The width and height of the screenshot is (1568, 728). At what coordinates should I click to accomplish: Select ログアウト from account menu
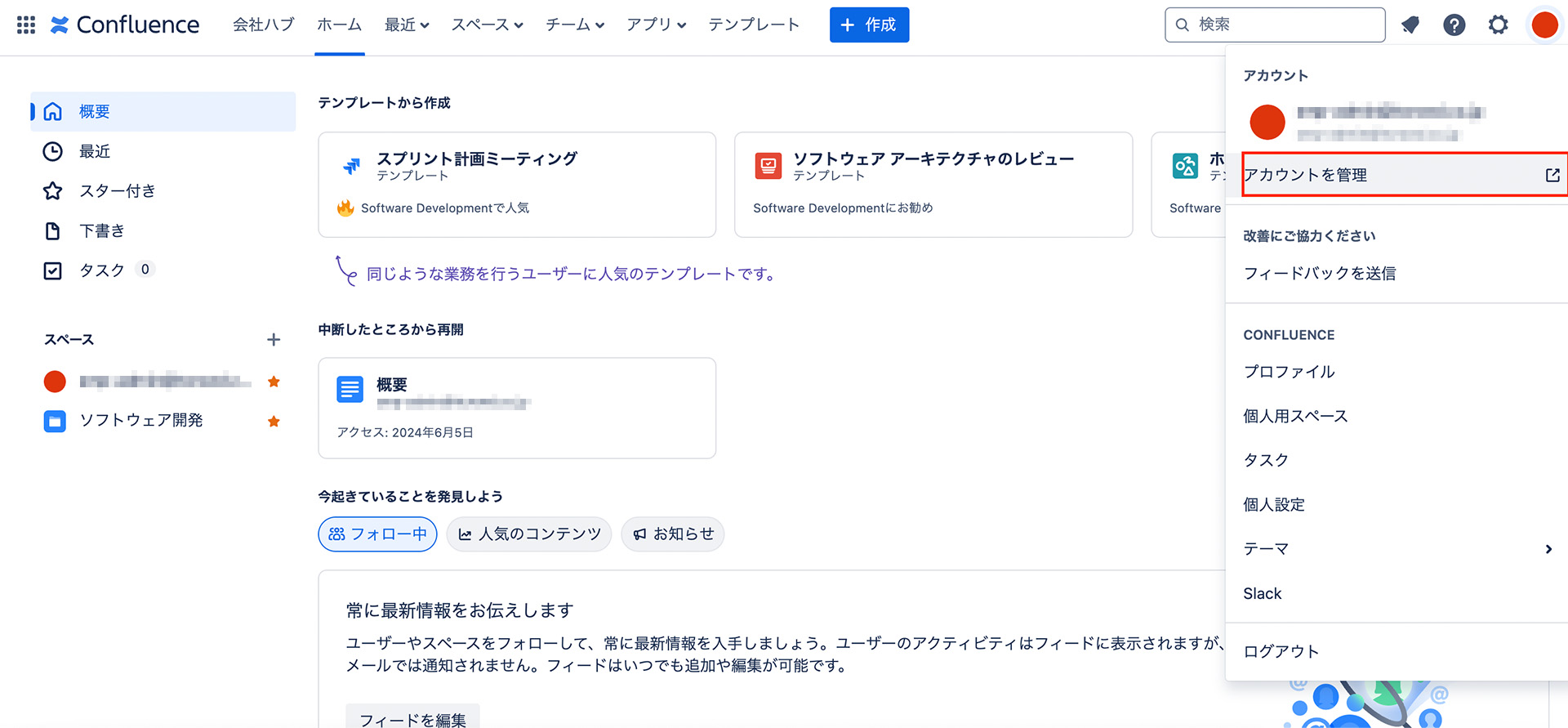[1281, 651]
